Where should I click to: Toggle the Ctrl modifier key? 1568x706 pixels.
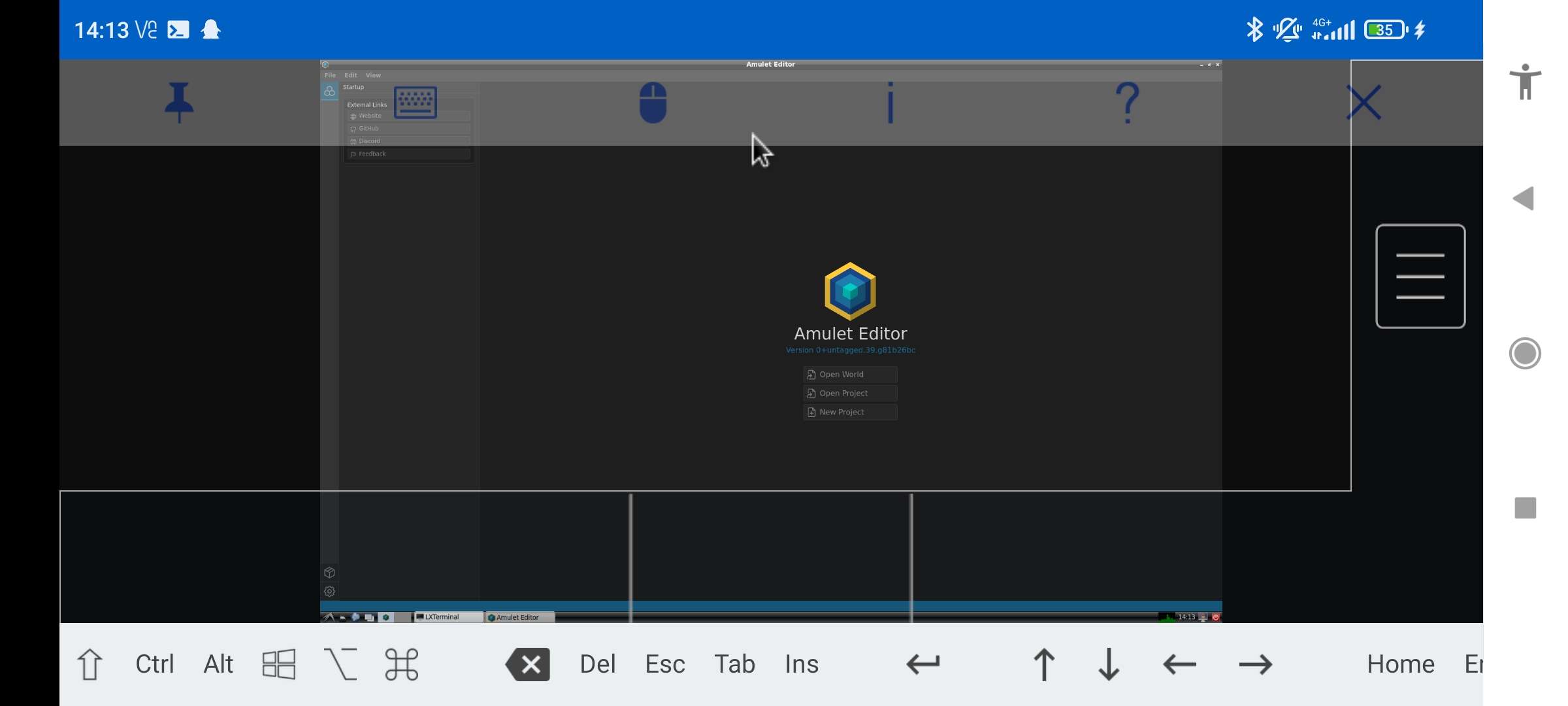pyautogui.click(x=154, y=664)
